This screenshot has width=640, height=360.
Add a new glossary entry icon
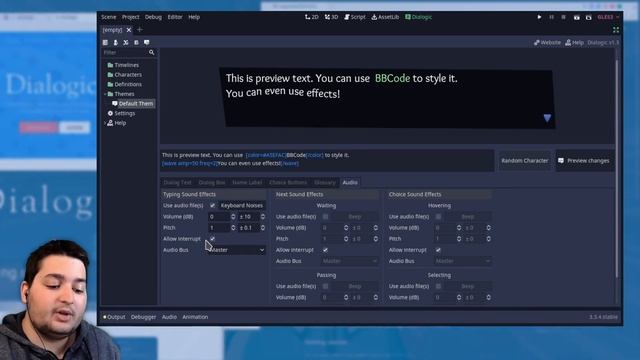pyautogui.click(x=136, y=42)
